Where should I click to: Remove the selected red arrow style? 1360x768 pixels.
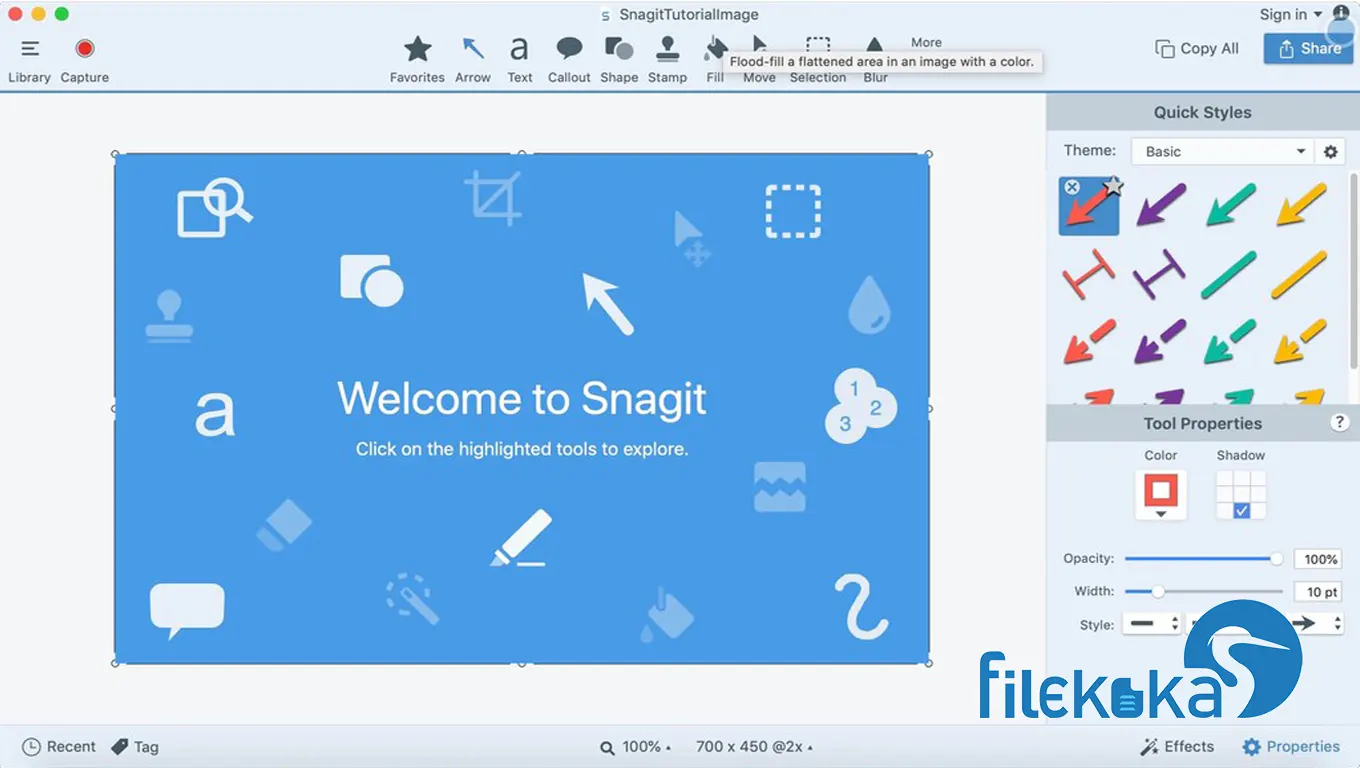click(1072, 187)
